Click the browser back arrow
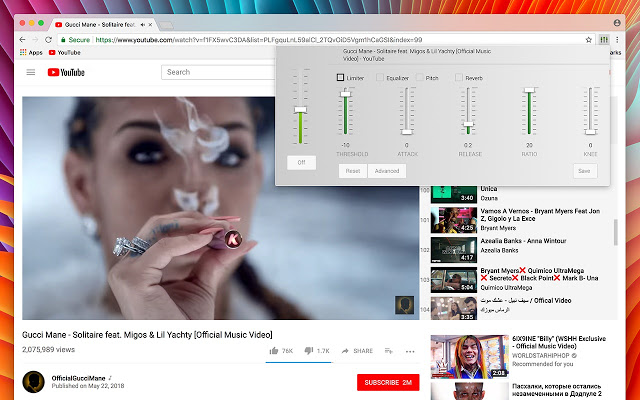Screen dimensions: 640x400 point(22,40)
